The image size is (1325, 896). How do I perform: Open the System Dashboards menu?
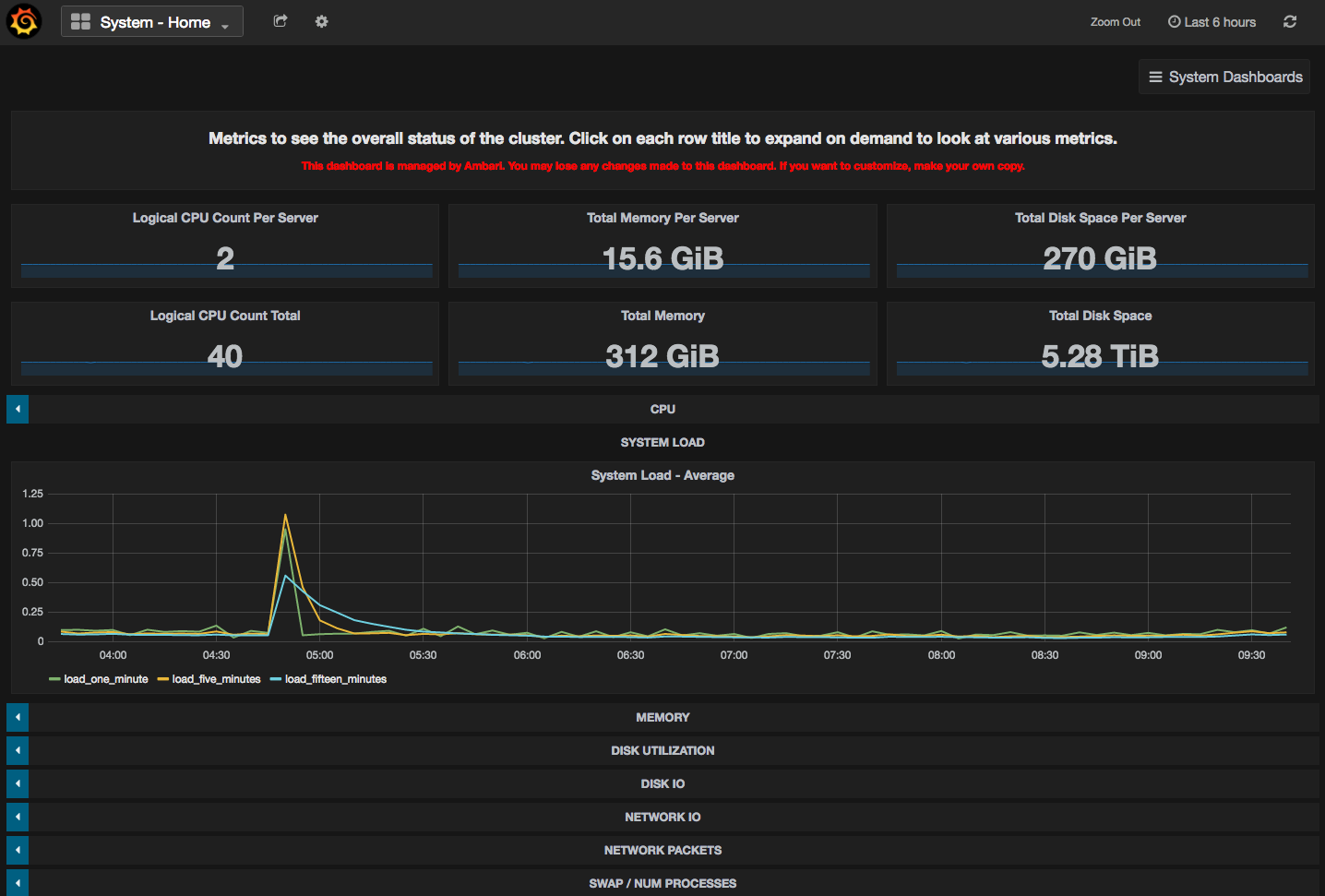point(1224,78)
